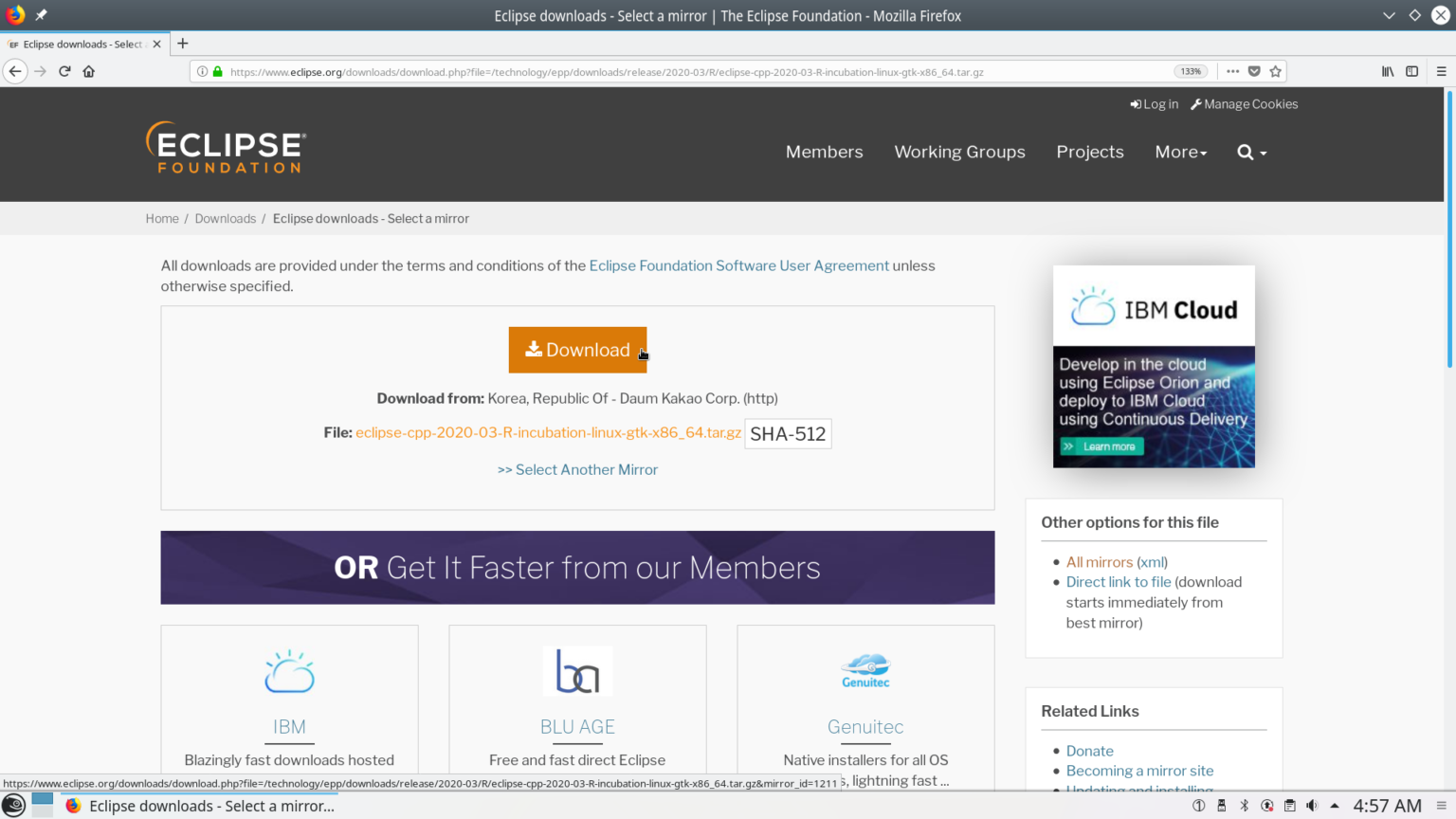This screenshot has width=1456, height=819.
Task: Click the orange Download button
Action: [x=577, y=350]
